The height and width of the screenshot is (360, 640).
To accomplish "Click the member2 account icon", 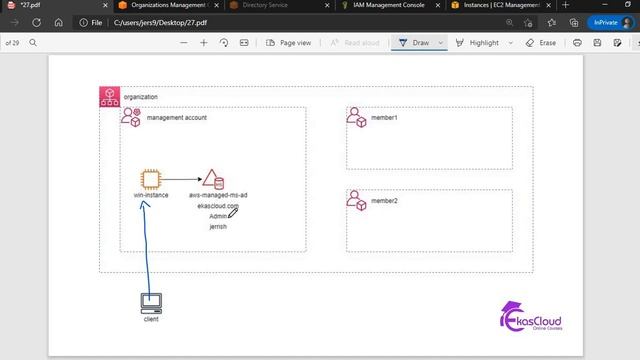I will click(357, 200).
